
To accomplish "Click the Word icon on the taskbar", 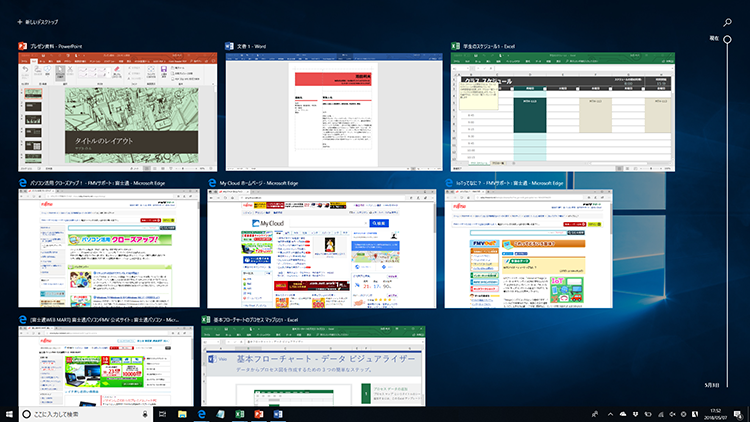I will tap(277, 413).
